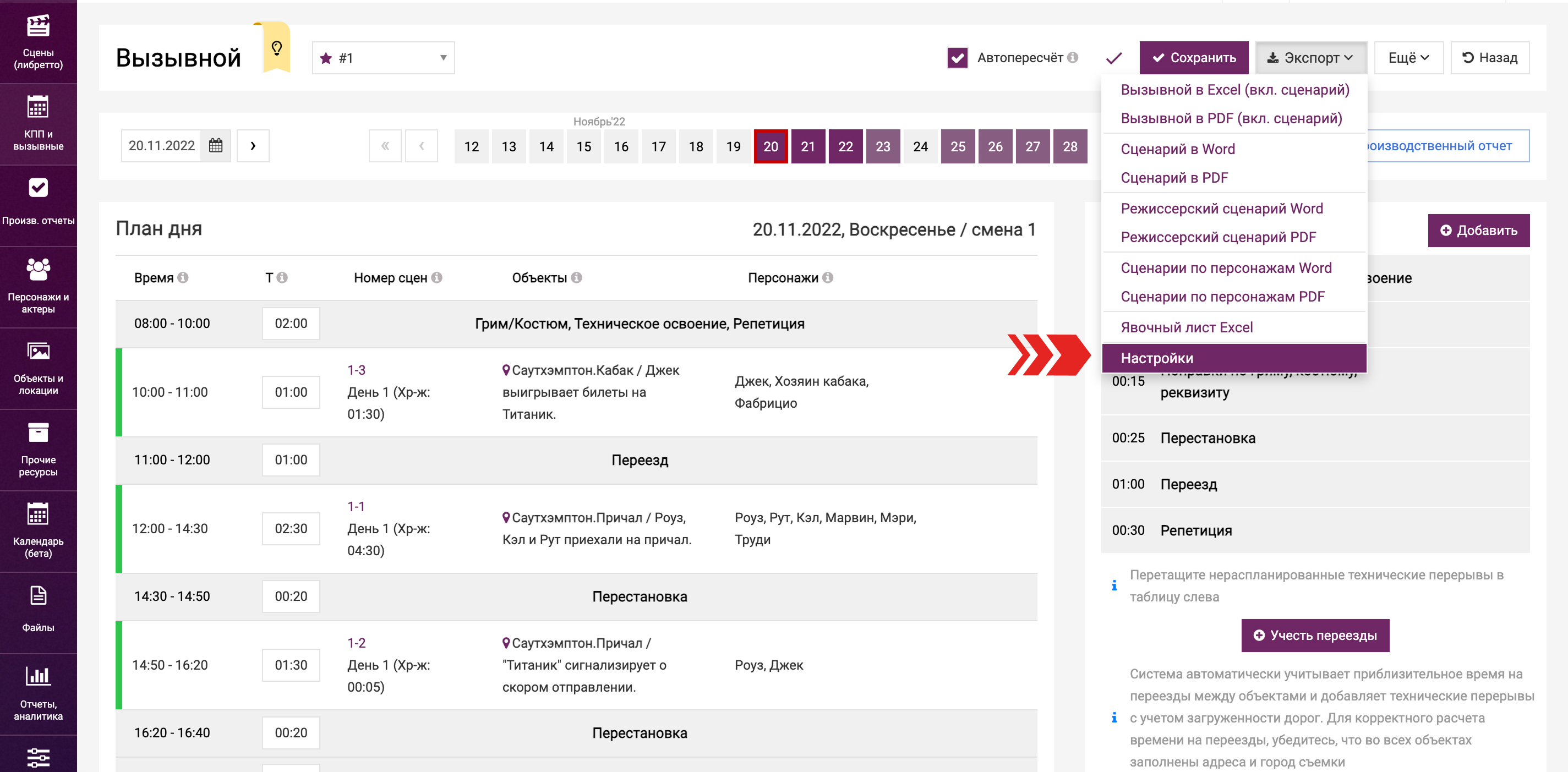1568x772 pixels.
Task: Click location pin for Саутхэмптон.Кабак object
Action: point(506,370)
